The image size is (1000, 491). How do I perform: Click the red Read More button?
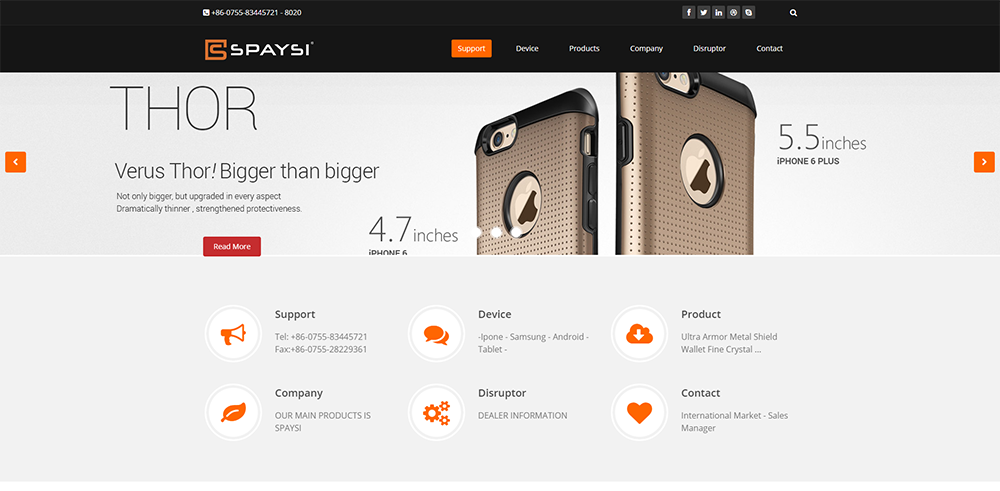click(232, 246)
